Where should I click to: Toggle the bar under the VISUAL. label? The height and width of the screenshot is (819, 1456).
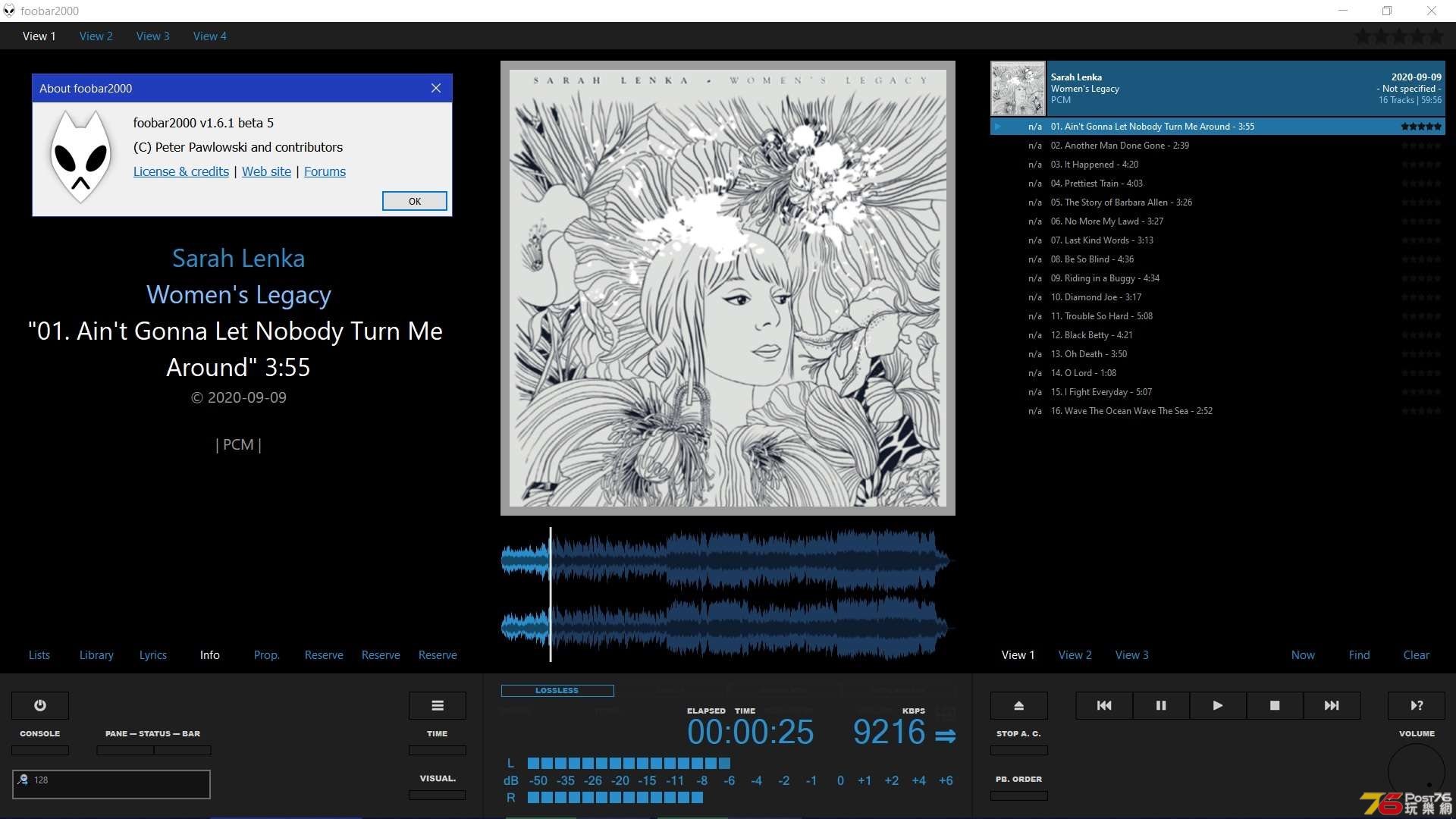click(x=438, y=795)
